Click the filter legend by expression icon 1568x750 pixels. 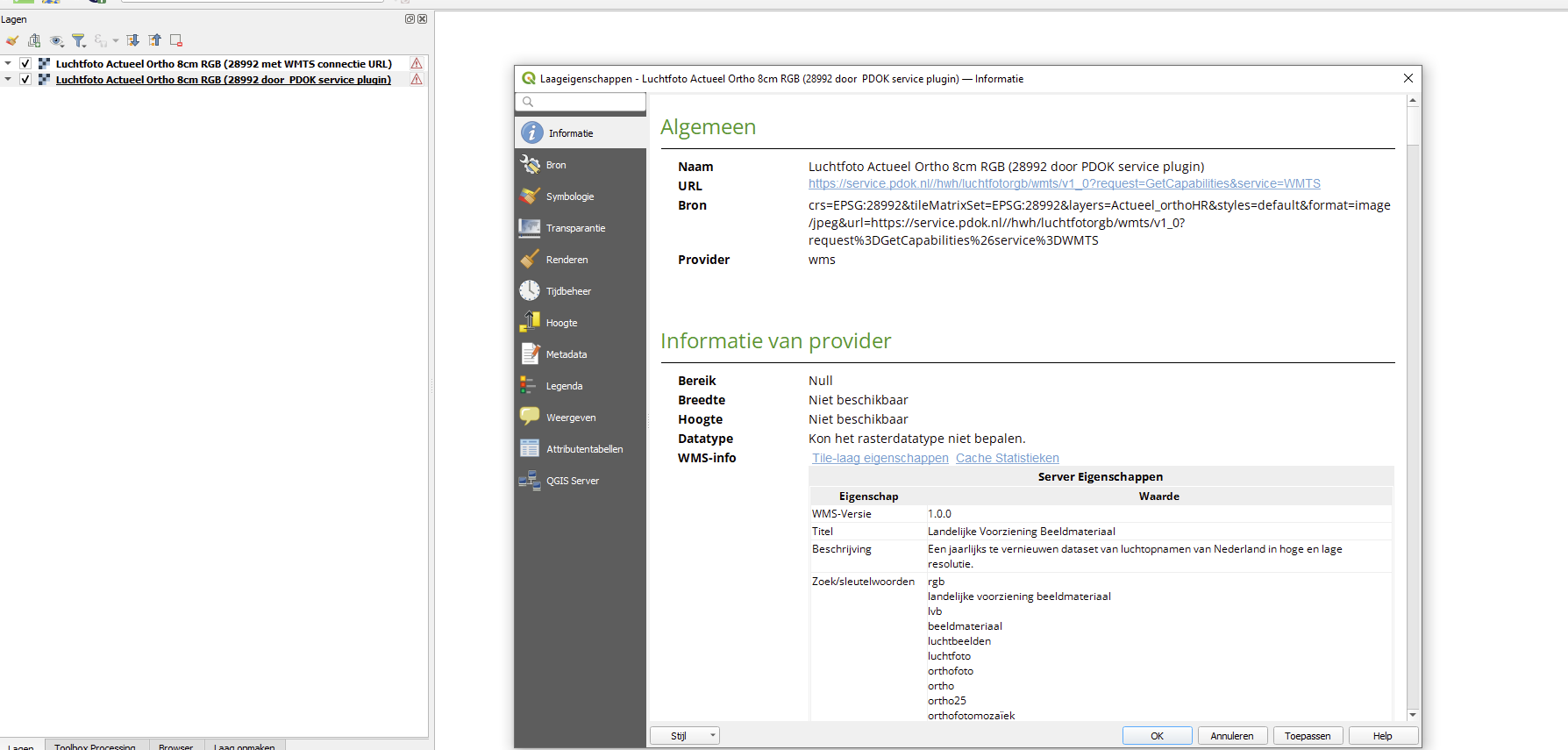[x=100, y=40]
